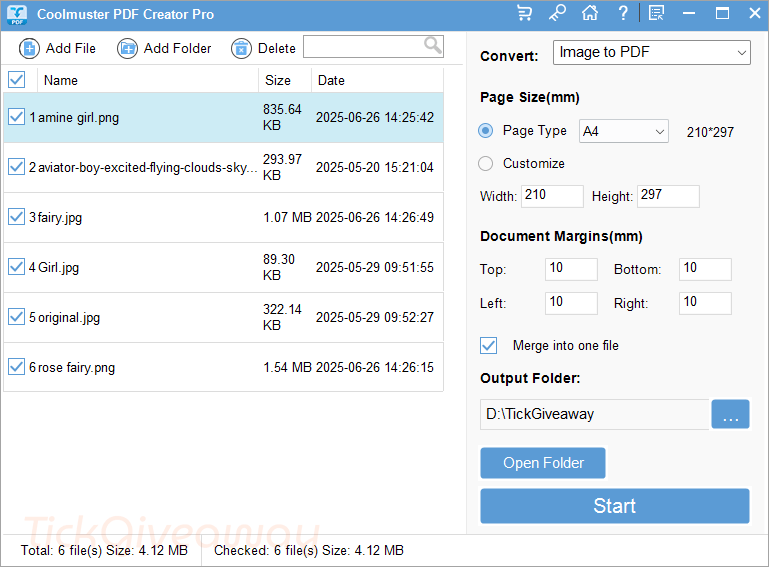Click the Top margin field
This screenshot has width=769, height=567.
[x=571, y=269]
